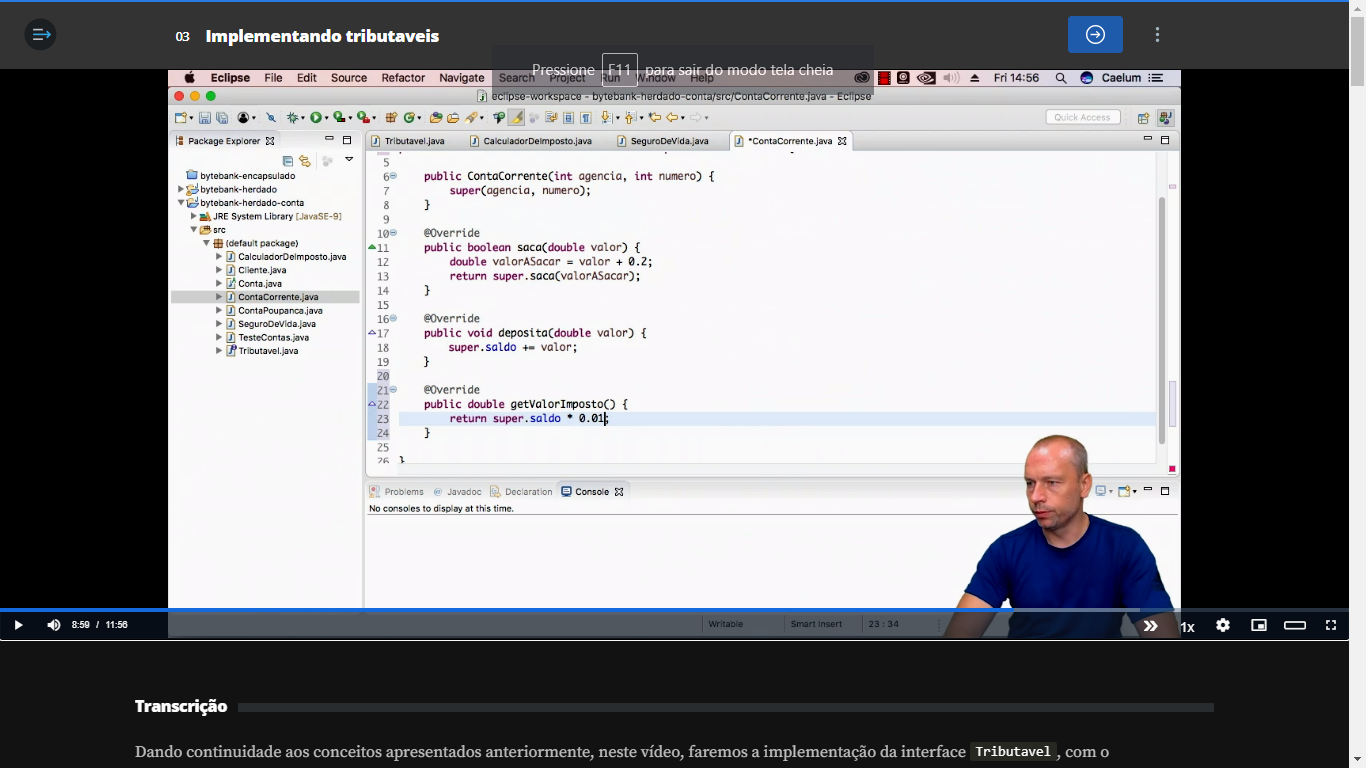
Task: Click the Collapse All icon in Package Explorer
Action: click(288, 160)
